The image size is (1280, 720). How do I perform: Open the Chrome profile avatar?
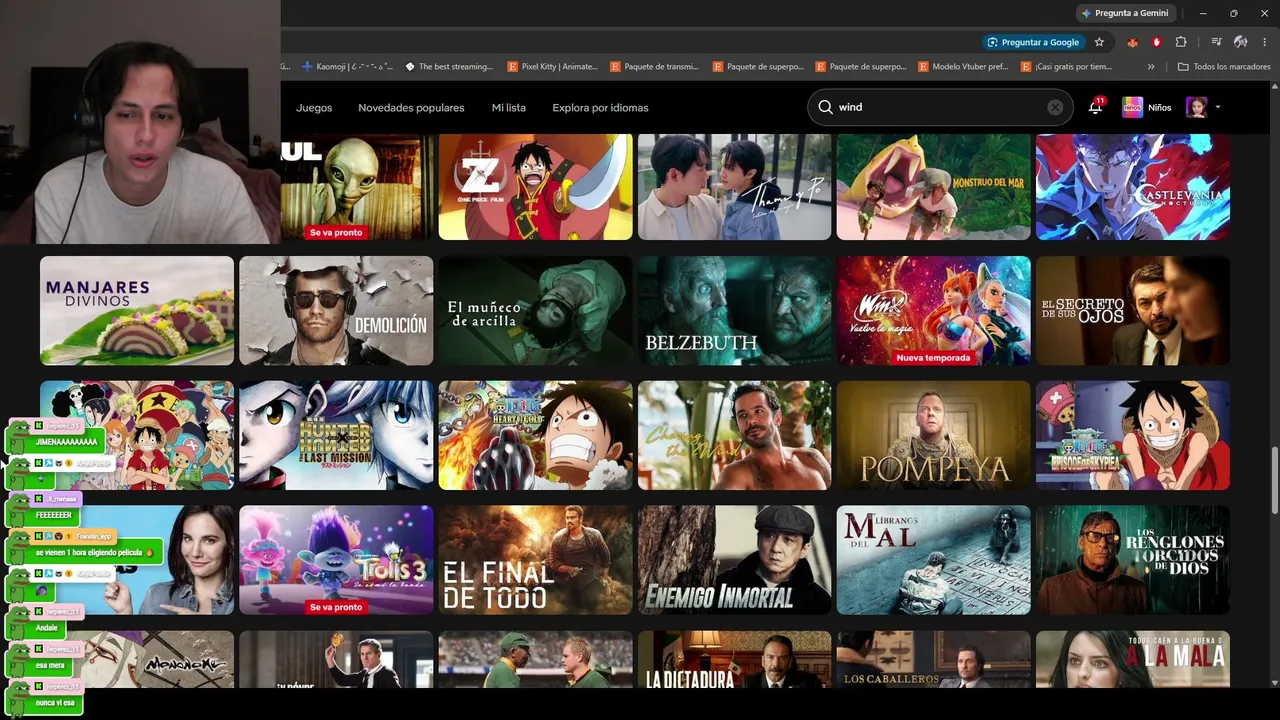1241,42
